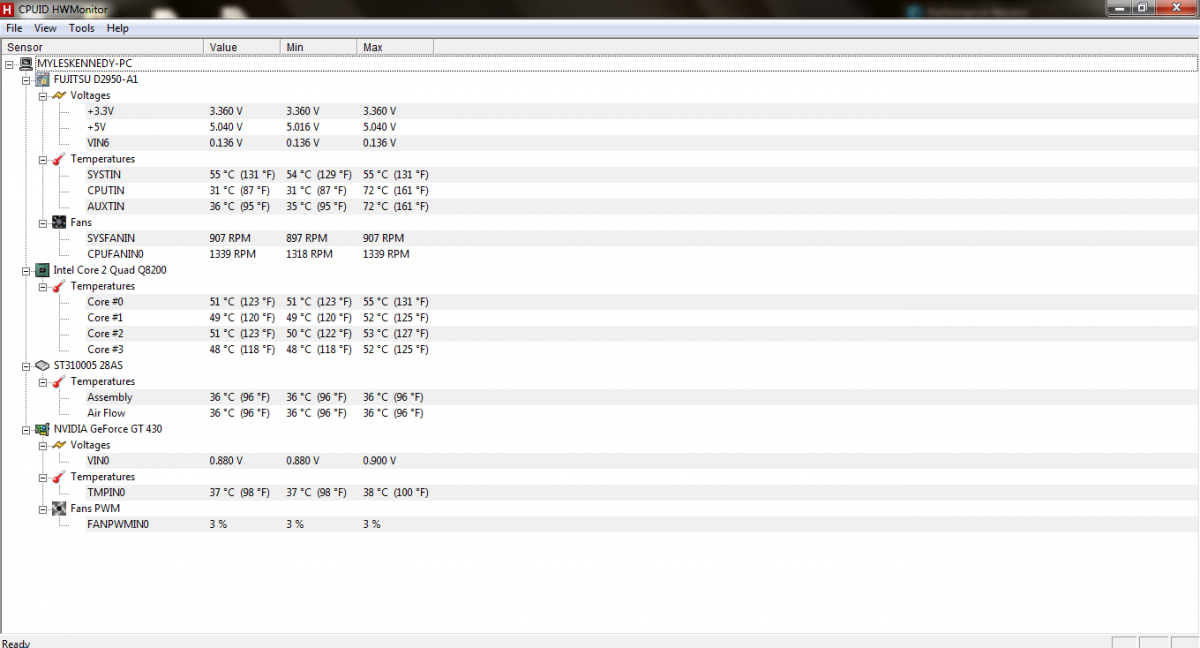This screenshot has width=1200, height=648.
Task: Click the thermometer icon under ST310005 28AS
Action: click(x=59, y=381)
